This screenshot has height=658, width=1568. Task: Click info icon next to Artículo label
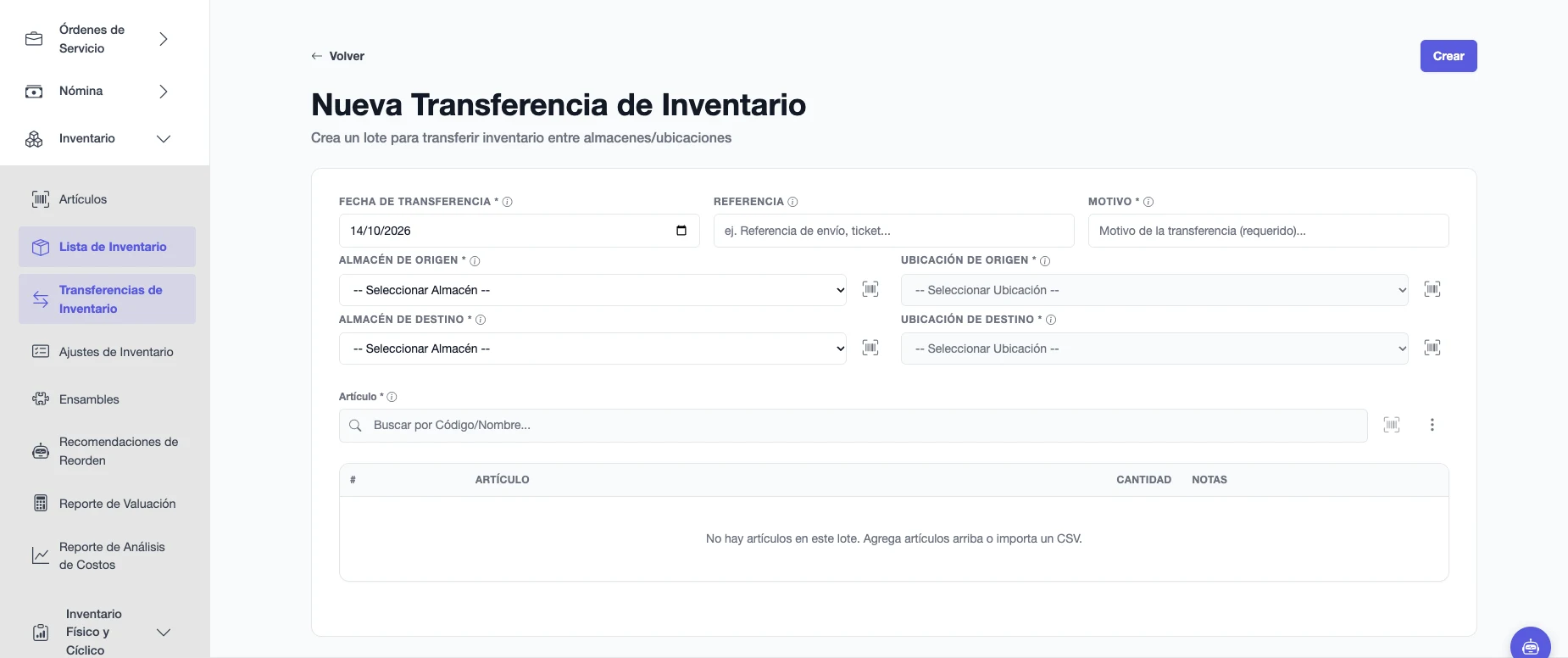(x=392, y=397)
